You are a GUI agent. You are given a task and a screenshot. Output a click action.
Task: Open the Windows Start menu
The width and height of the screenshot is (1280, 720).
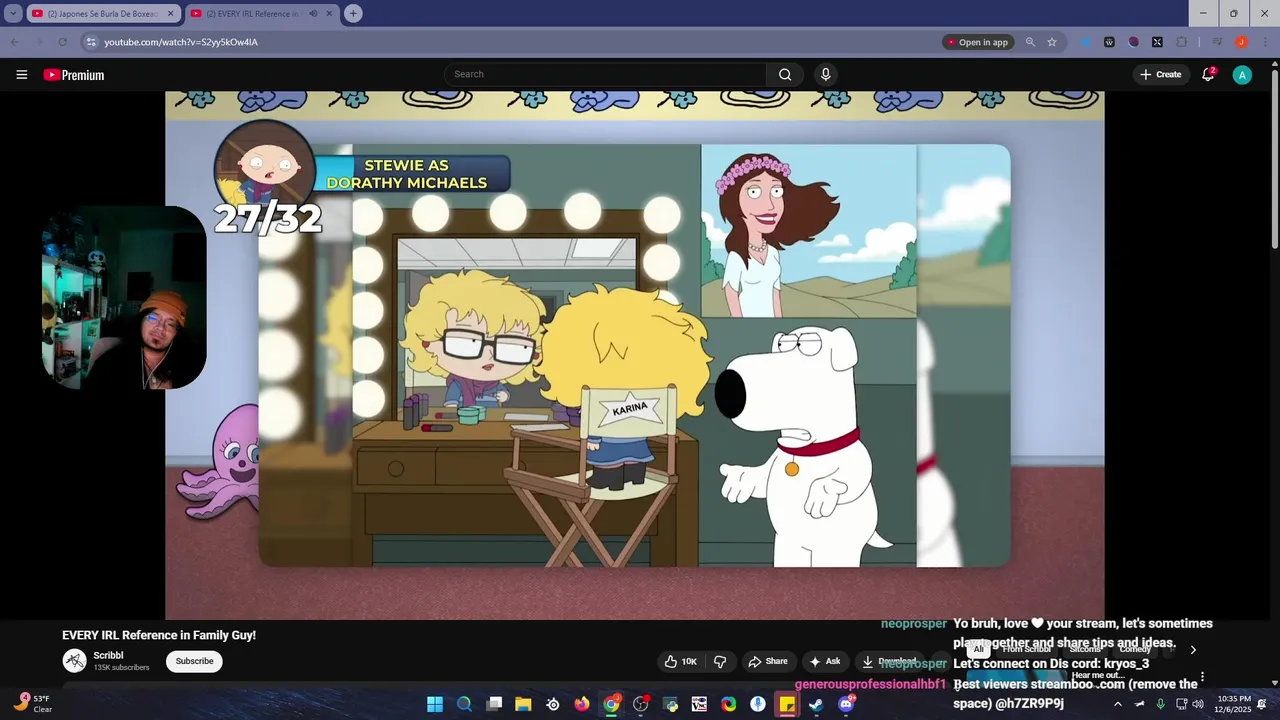pyautogui.click(x=435, y=704)
